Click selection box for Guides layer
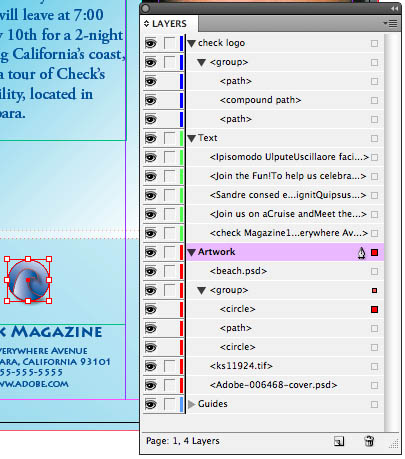The width and height of the screenshot is (405, 459). click(x=374, y=405)
